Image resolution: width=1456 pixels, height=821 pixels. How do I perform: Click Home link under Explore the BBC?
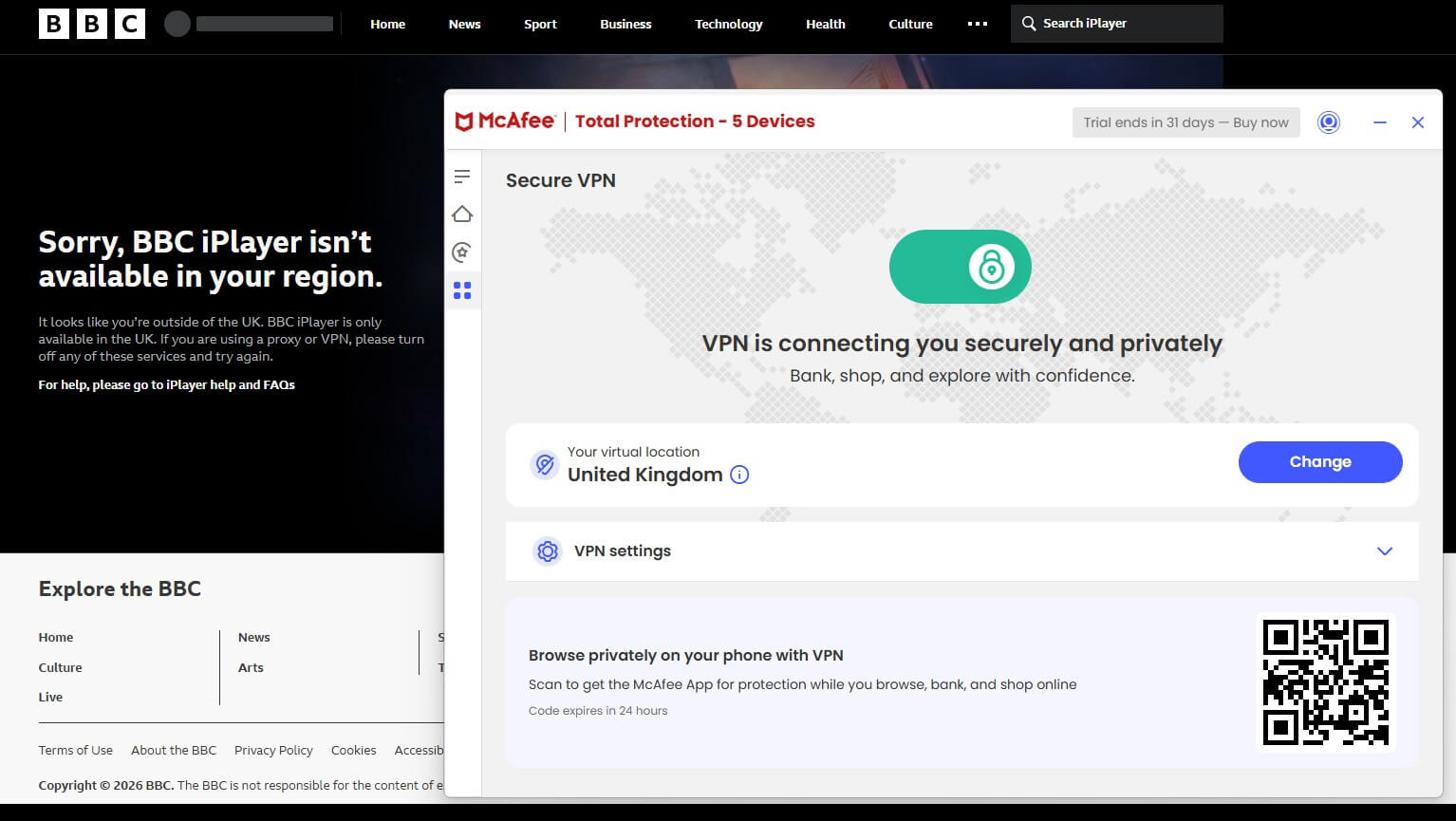click(x=56, y=637)
